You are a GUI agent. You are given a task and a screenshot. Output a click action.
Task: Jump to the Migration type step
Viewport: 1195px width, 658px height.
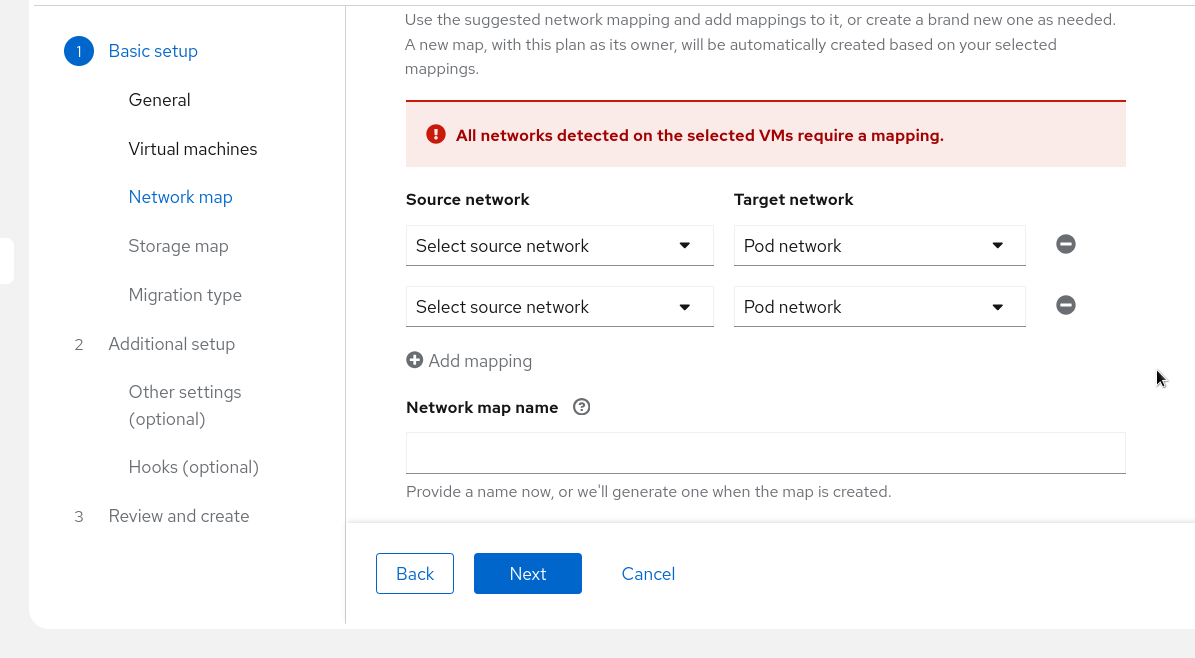185,295
